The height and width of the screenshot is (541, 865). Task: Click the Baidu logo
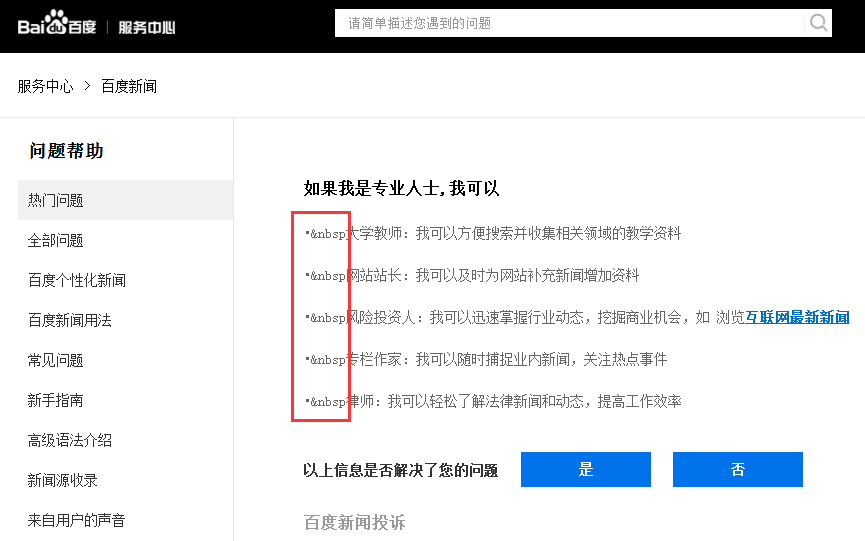pos(57,23)
